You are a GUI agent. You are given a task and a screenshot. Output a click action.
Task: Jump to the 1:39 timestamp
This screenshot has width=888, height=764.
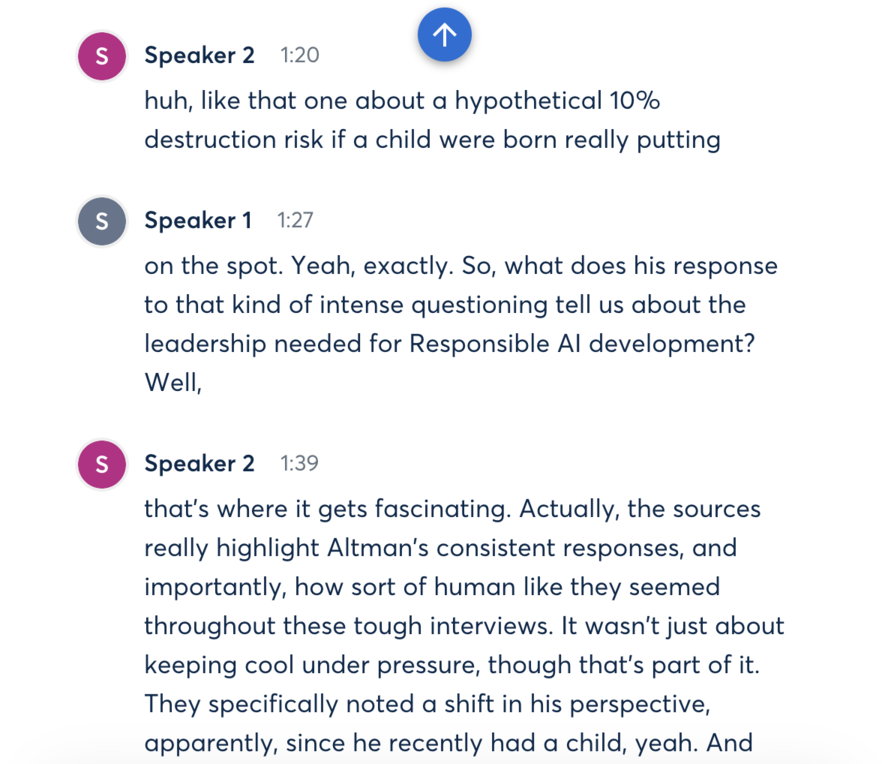tap(300, 464)
